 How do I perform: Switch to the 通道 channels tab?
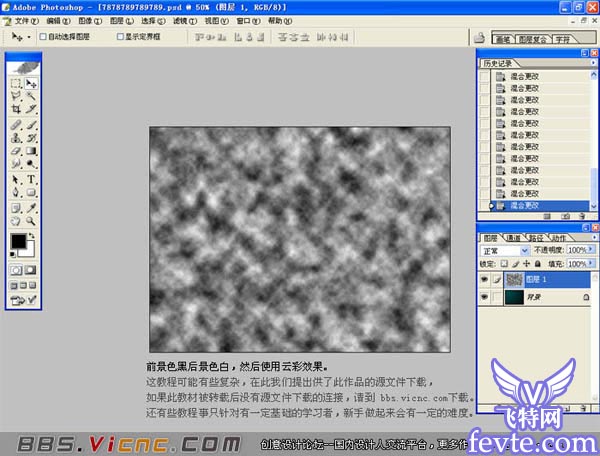(x=514, y=238)
